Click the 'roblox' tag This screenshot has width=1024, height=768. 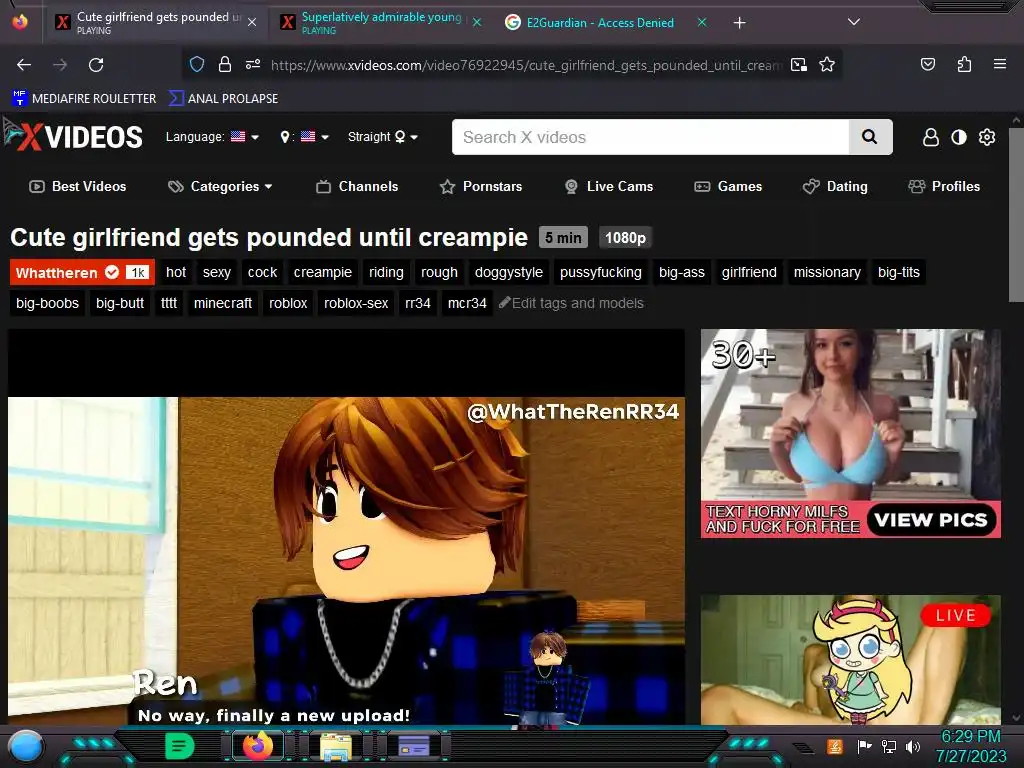288,303
